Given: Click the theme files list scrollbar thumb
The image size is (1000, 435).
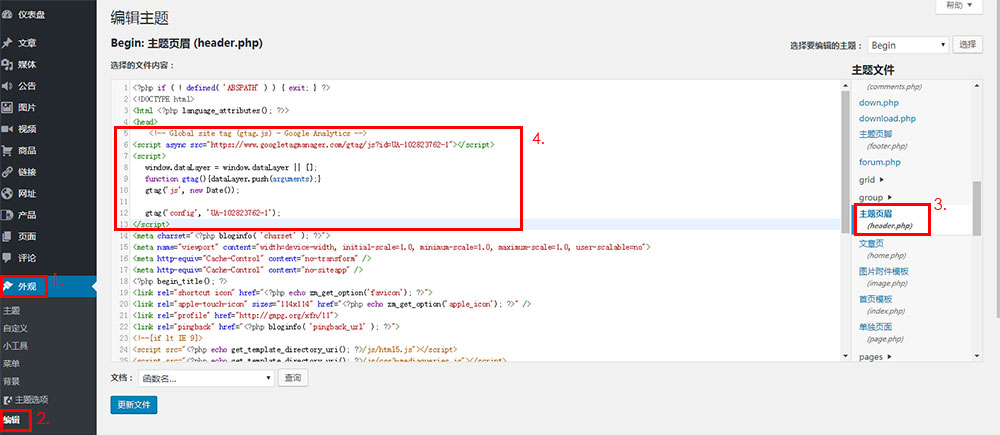Looking at the screenshot, I should point(976,209).
